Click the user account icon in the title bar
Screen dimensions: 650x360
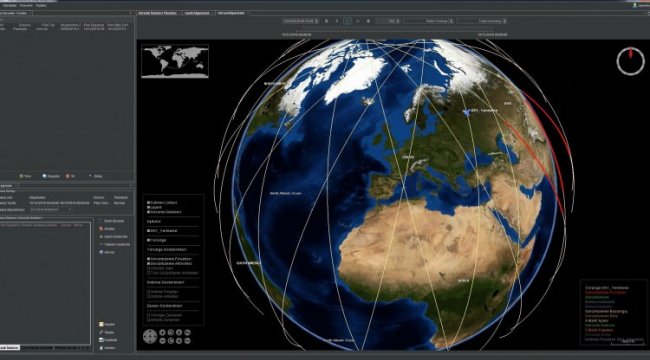pyautogui.click(x=635, y=5)
